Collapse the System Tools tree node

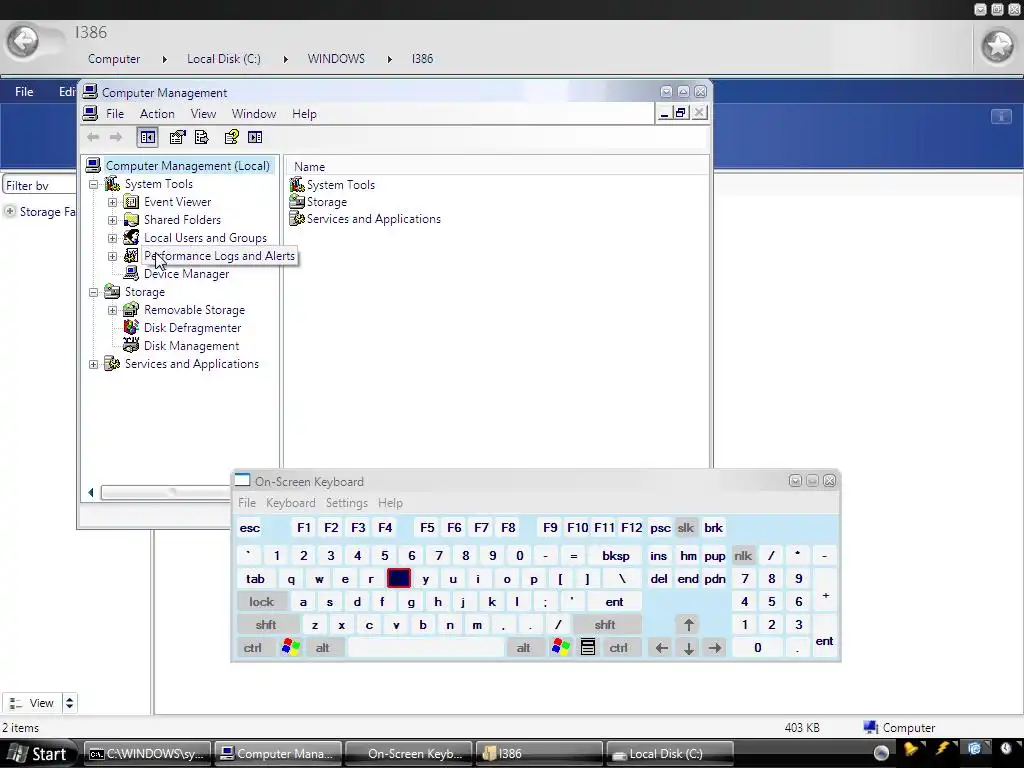[94, 184]
